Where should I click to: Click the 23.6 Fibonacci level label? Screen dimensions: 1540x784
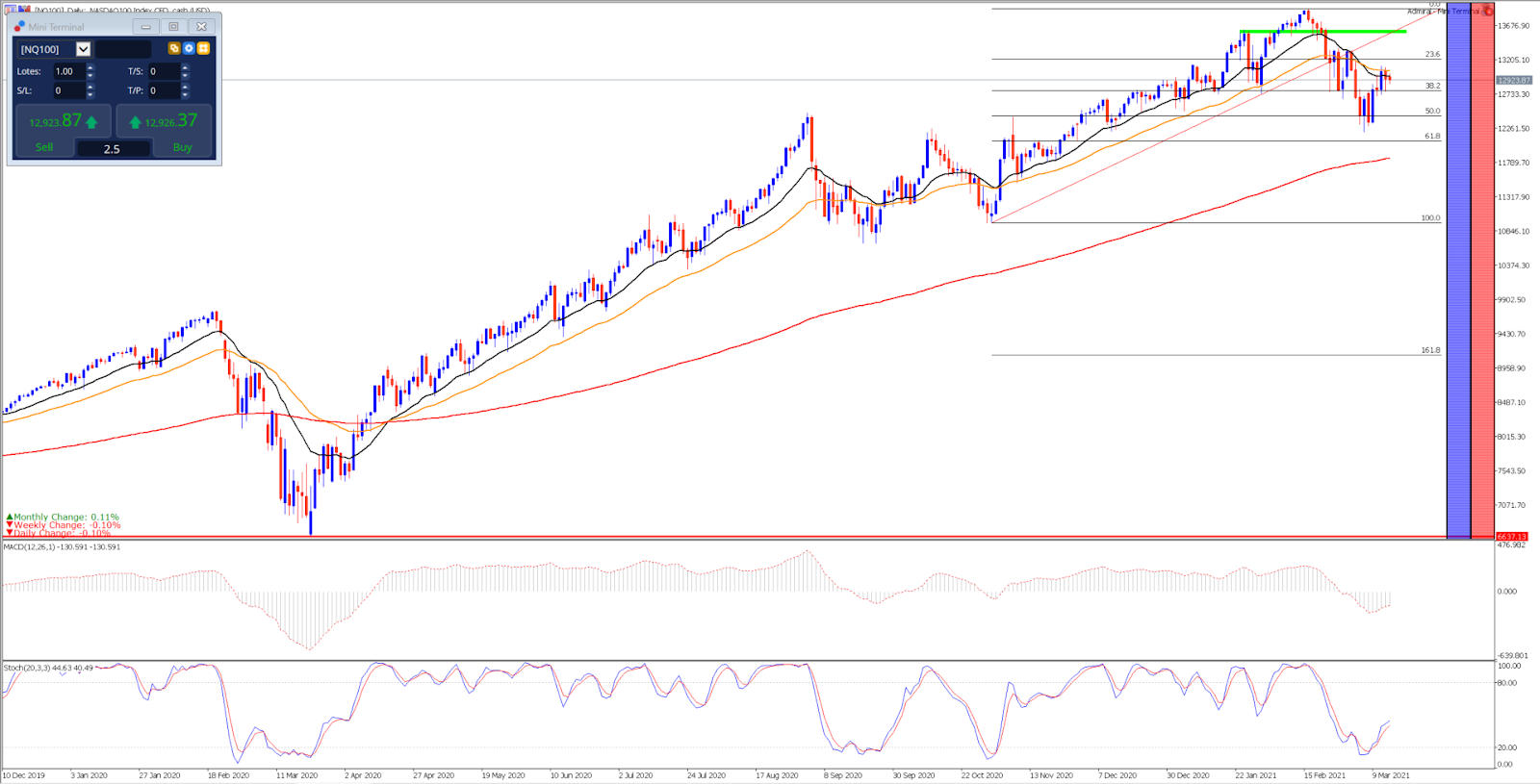tap(1432, 55)
